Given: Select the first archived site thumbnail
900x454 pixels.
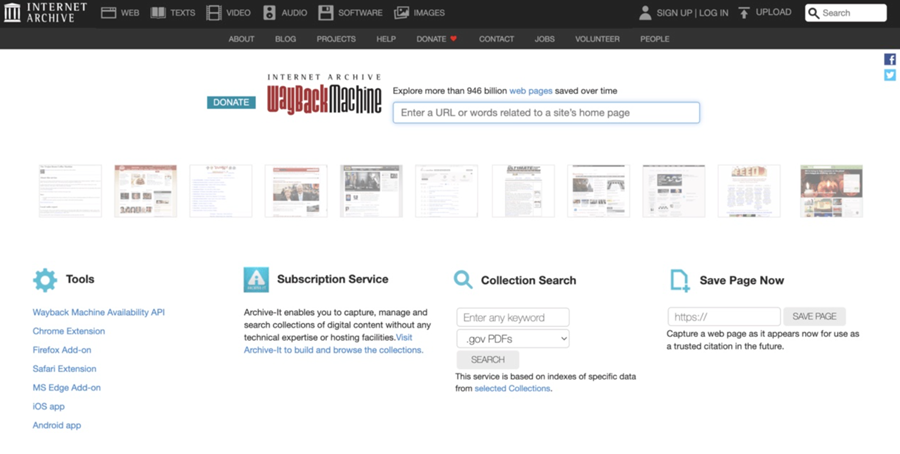Looking at the screenshot, I should pyautogui.click(x=70, y=191).
